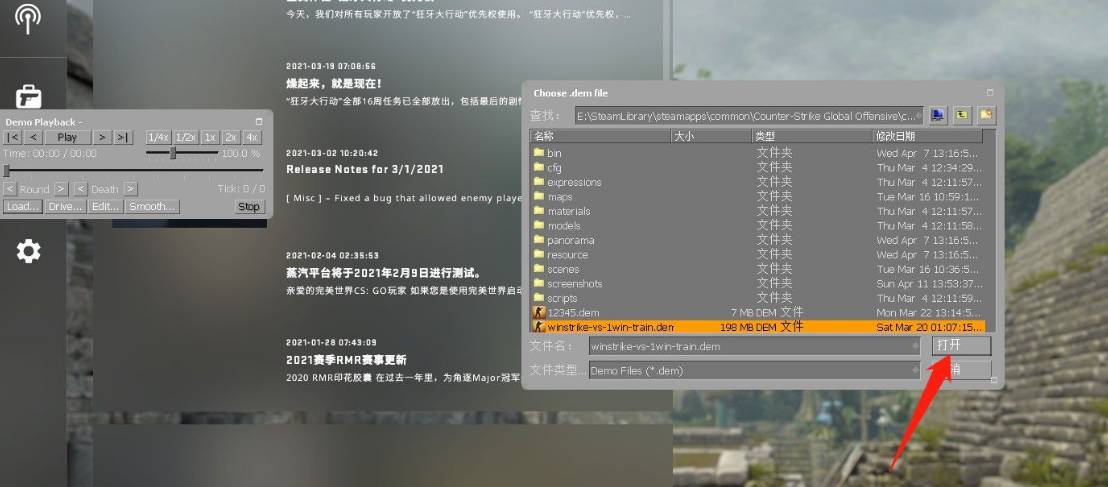Select the materials folder

click(758, 211)
